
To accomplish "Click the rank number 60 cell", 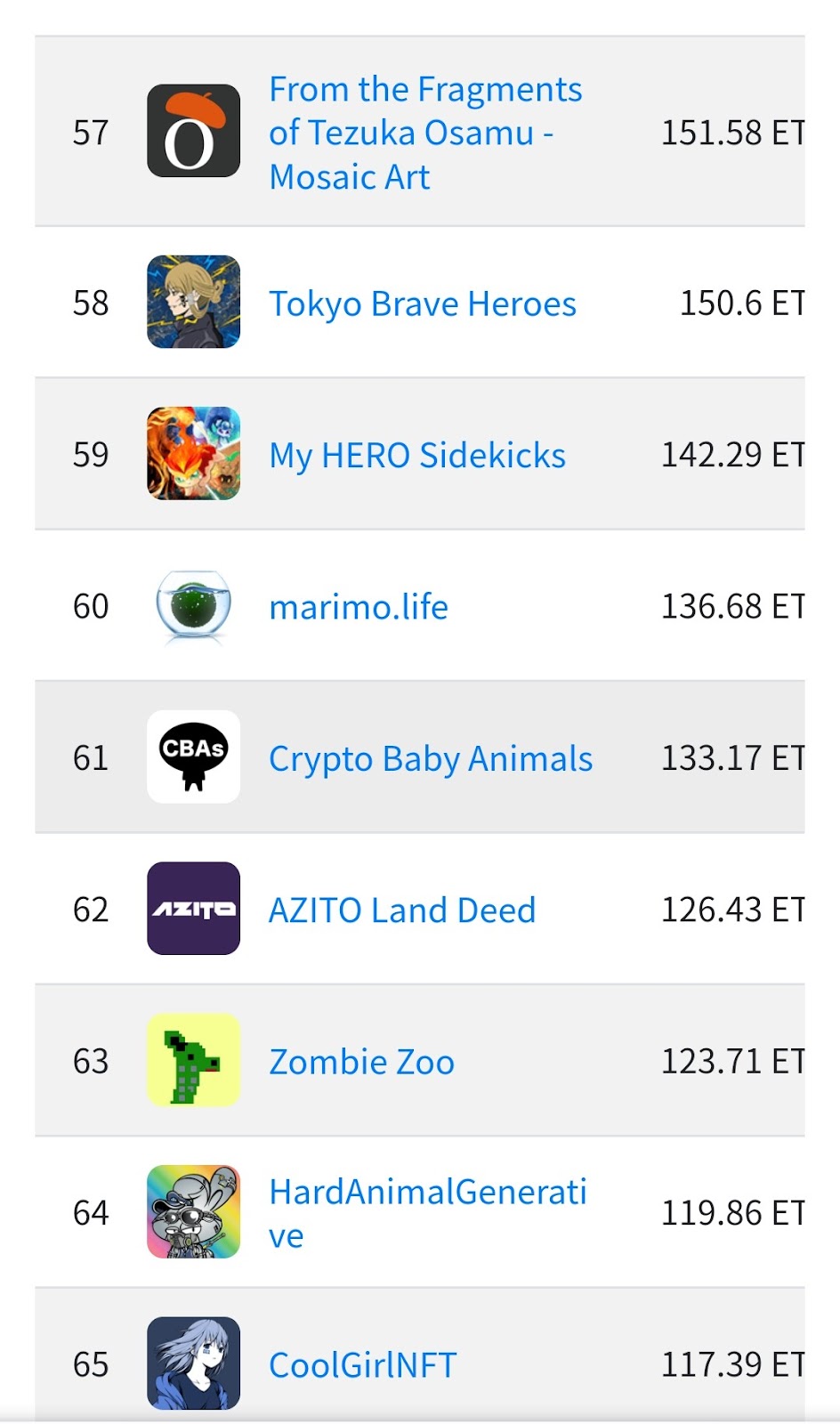I will point(90,606).
